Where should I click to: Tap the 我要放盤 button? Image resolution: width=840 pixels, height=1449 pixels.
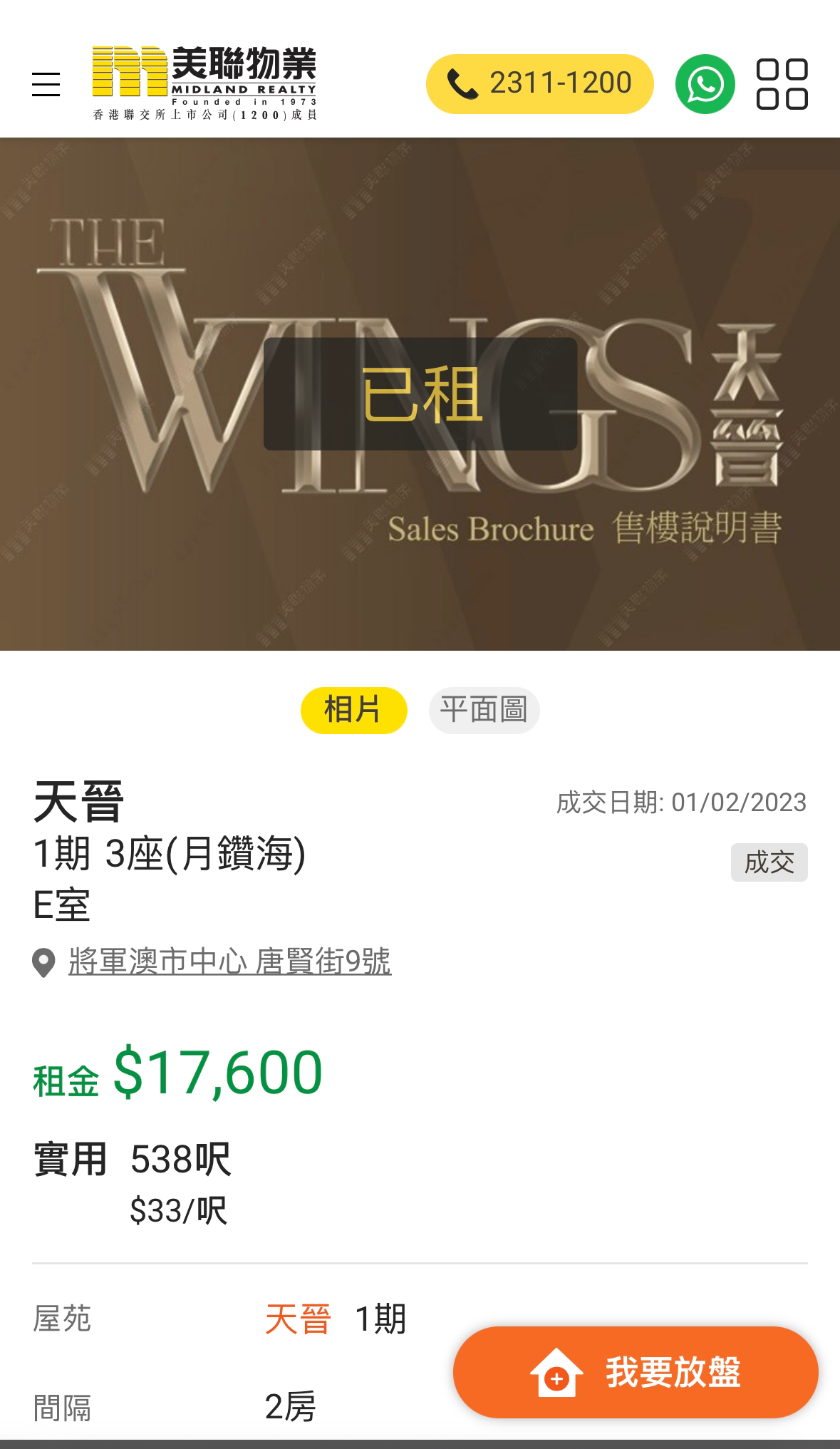pyautogui.click(x=636, y=1372)
